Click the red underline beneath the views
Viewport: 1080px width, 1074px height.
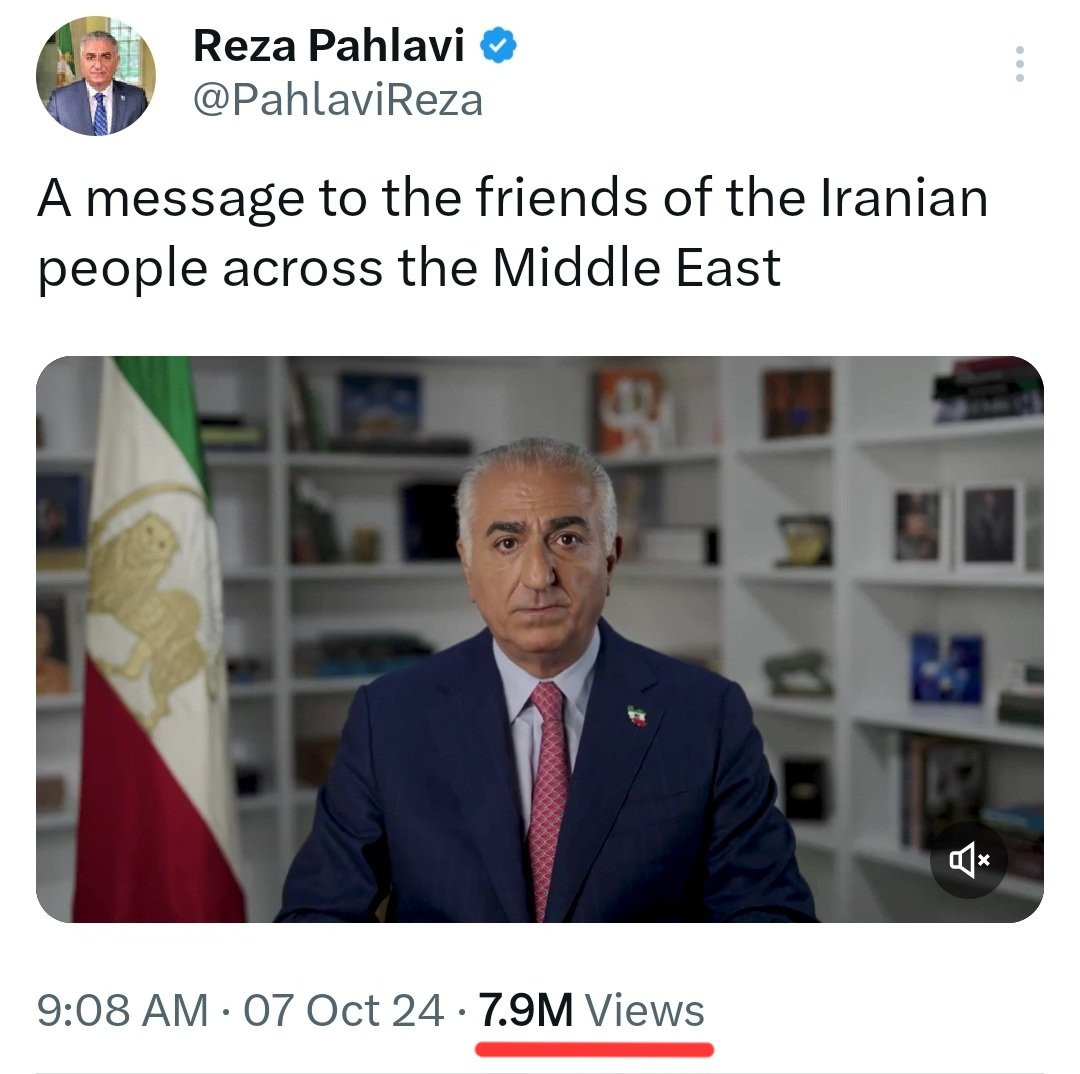pos(594,1050)
